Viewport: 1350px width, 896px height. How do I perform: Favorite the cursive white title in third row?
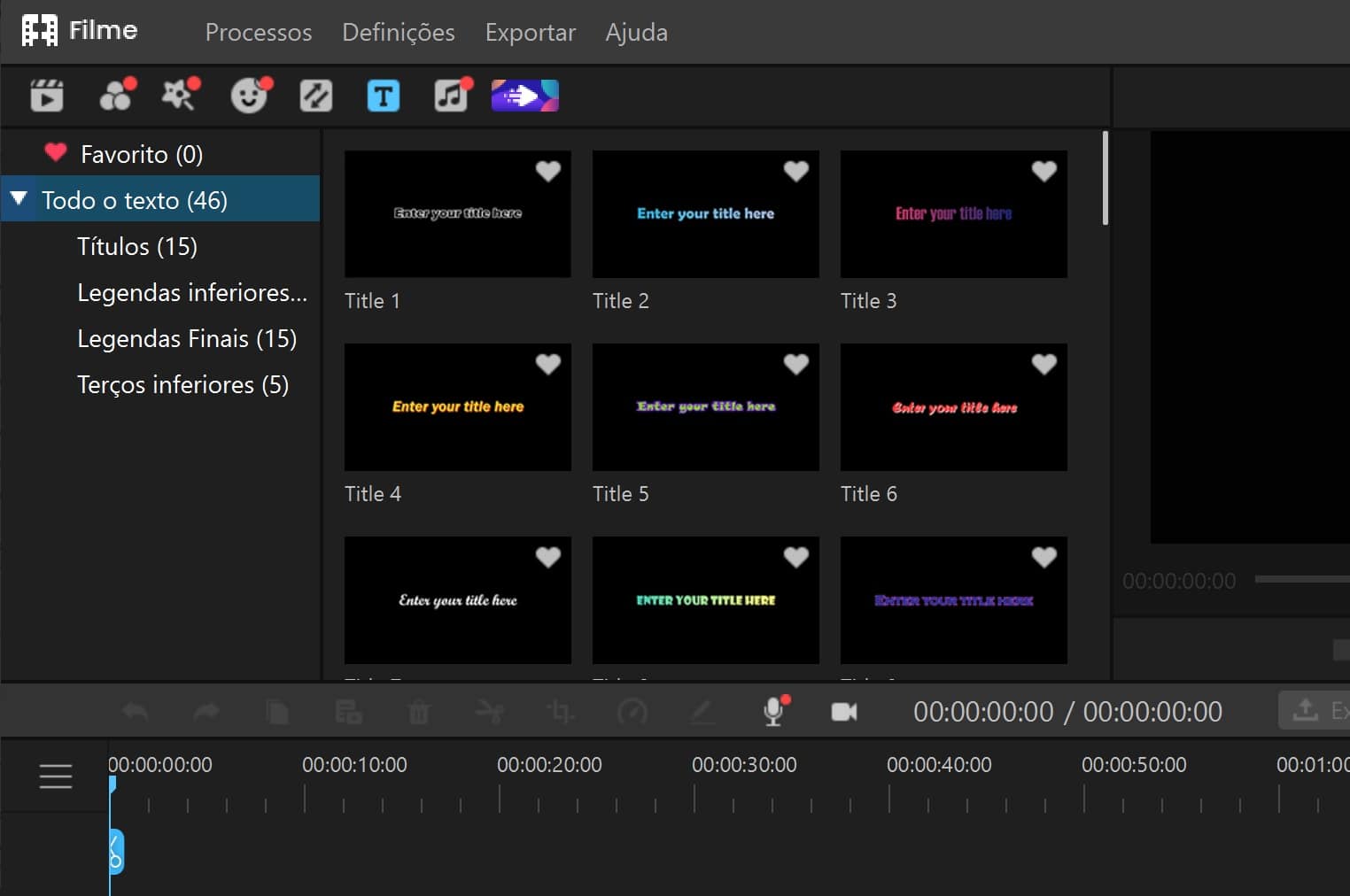point(548,557)
